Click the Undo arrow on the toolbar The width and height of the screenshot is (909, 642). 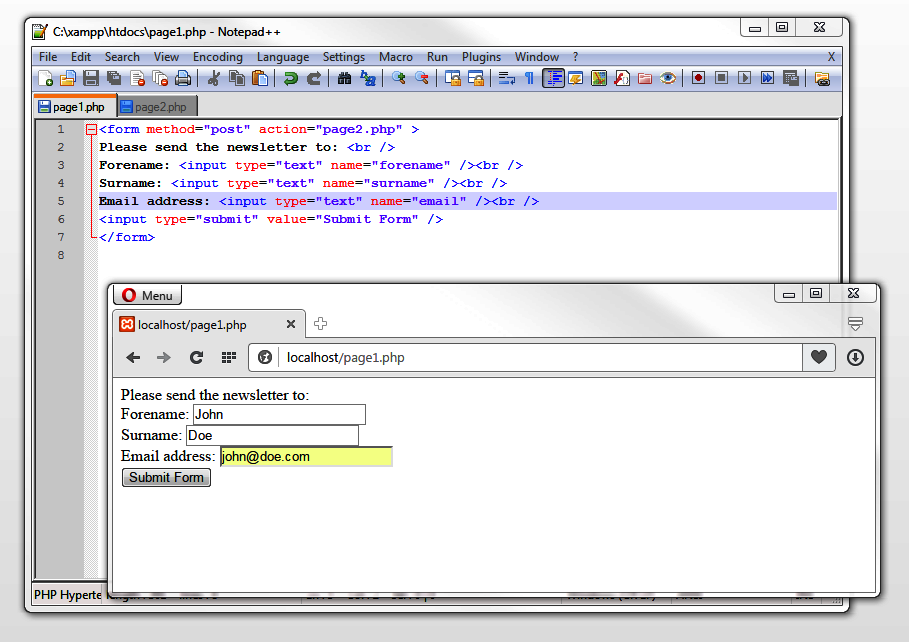291,78
